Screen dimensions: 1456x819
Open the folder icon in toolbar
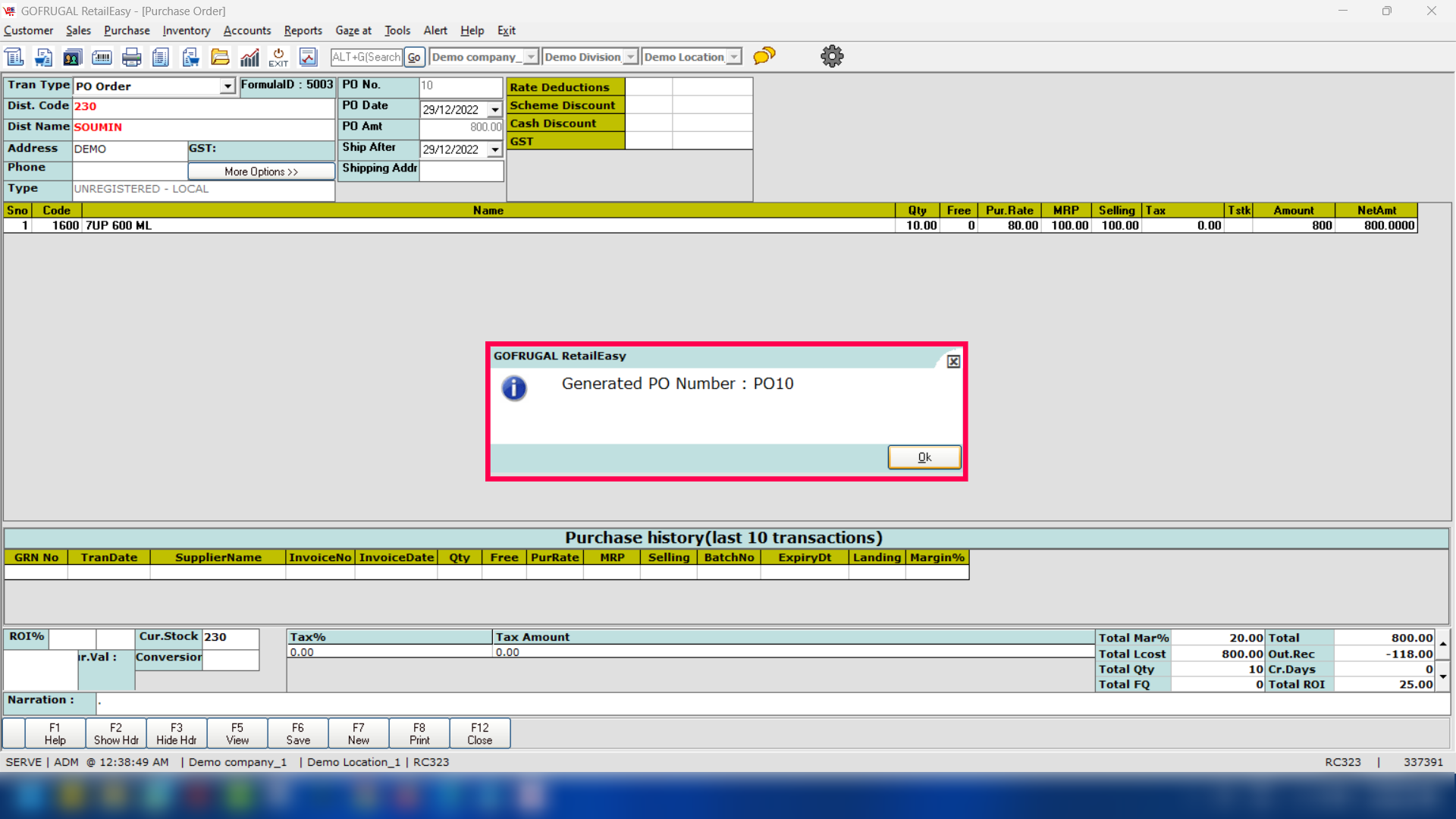pyautogui.click(x=220, y=57)
